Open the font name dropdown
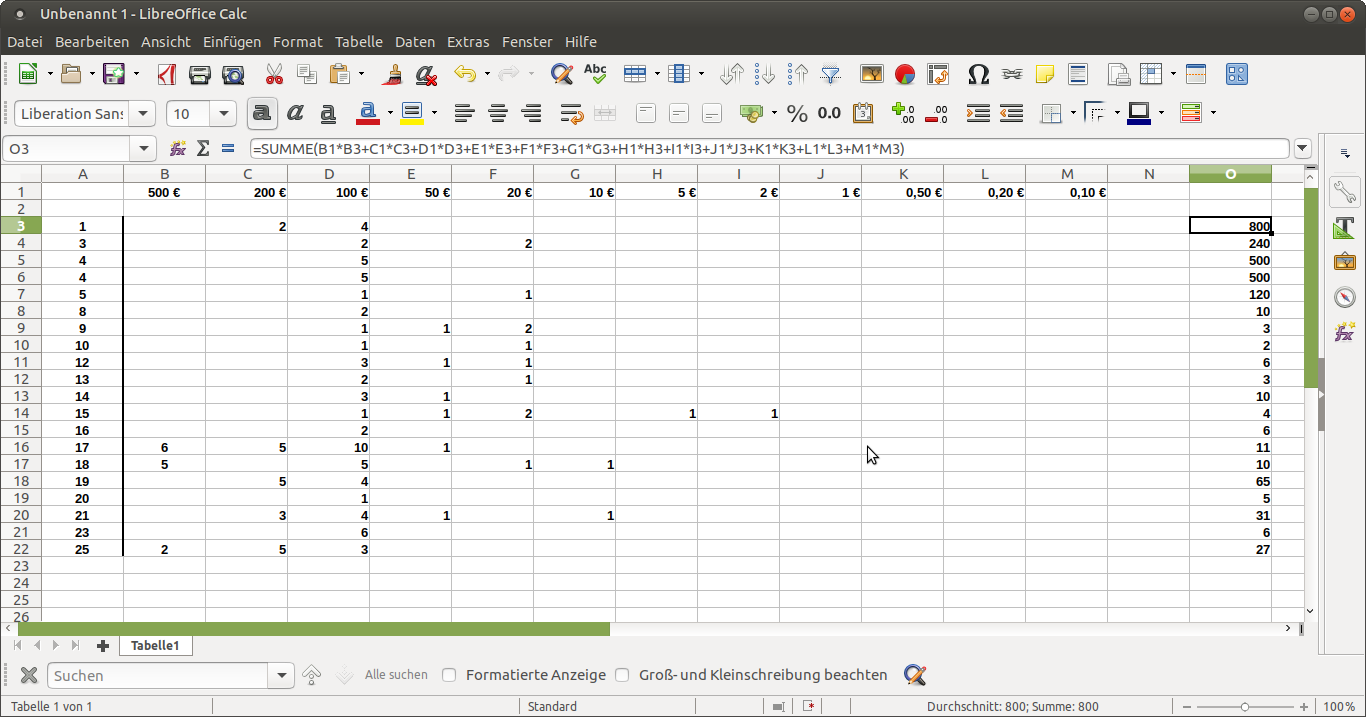The image size is (1366, 717). 142,113
